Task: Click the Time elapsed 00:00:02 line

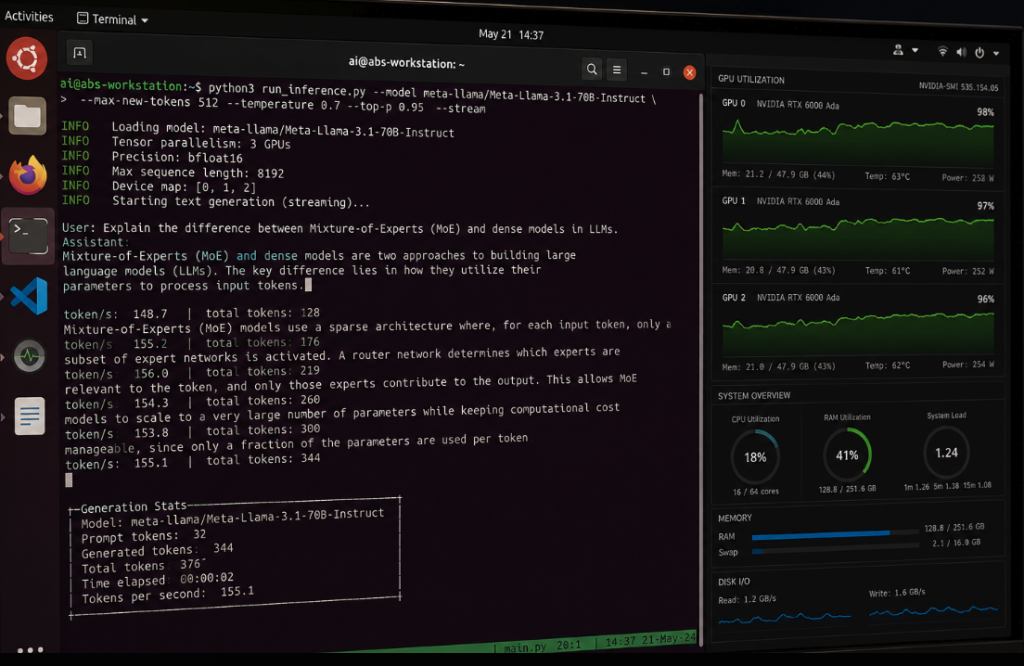Action: coord(157,580)
